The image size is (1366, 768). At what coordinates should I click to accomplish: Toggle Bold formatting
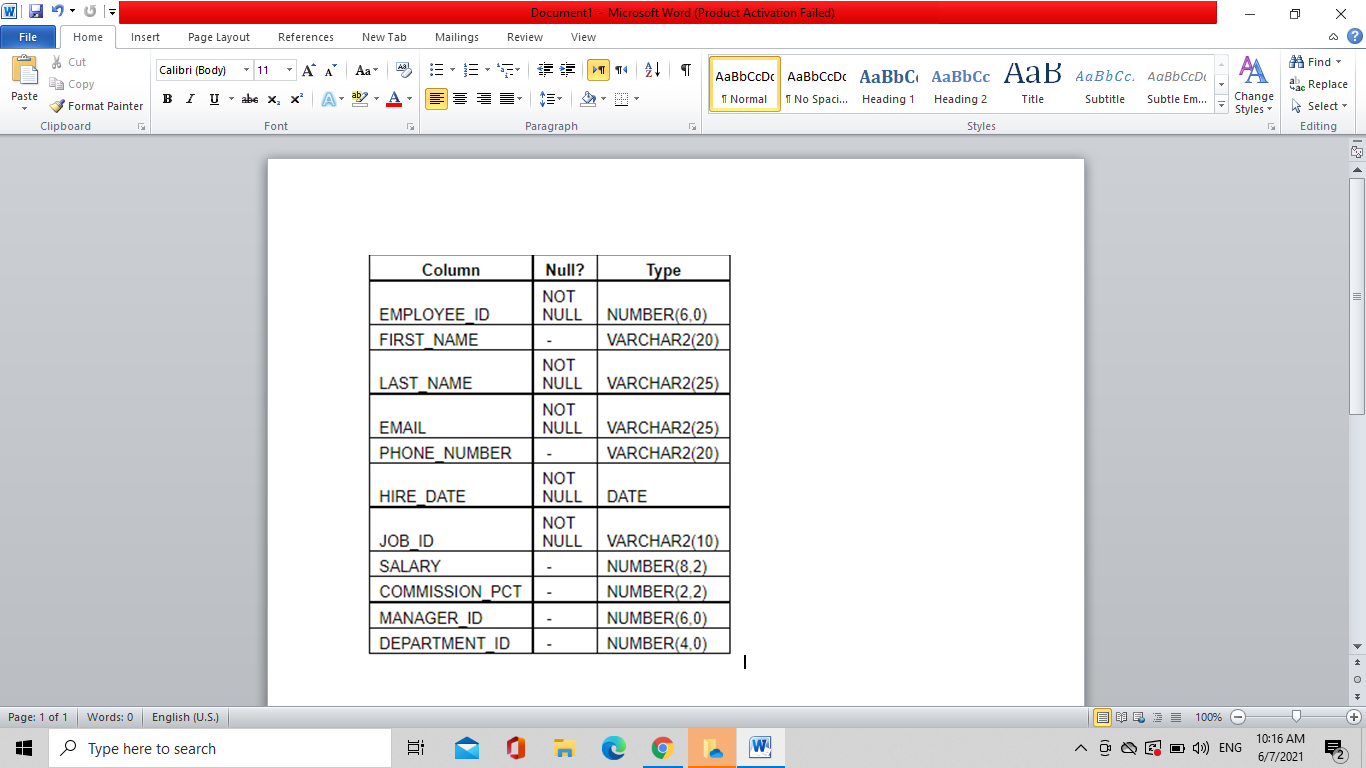[x=167, y=99]
